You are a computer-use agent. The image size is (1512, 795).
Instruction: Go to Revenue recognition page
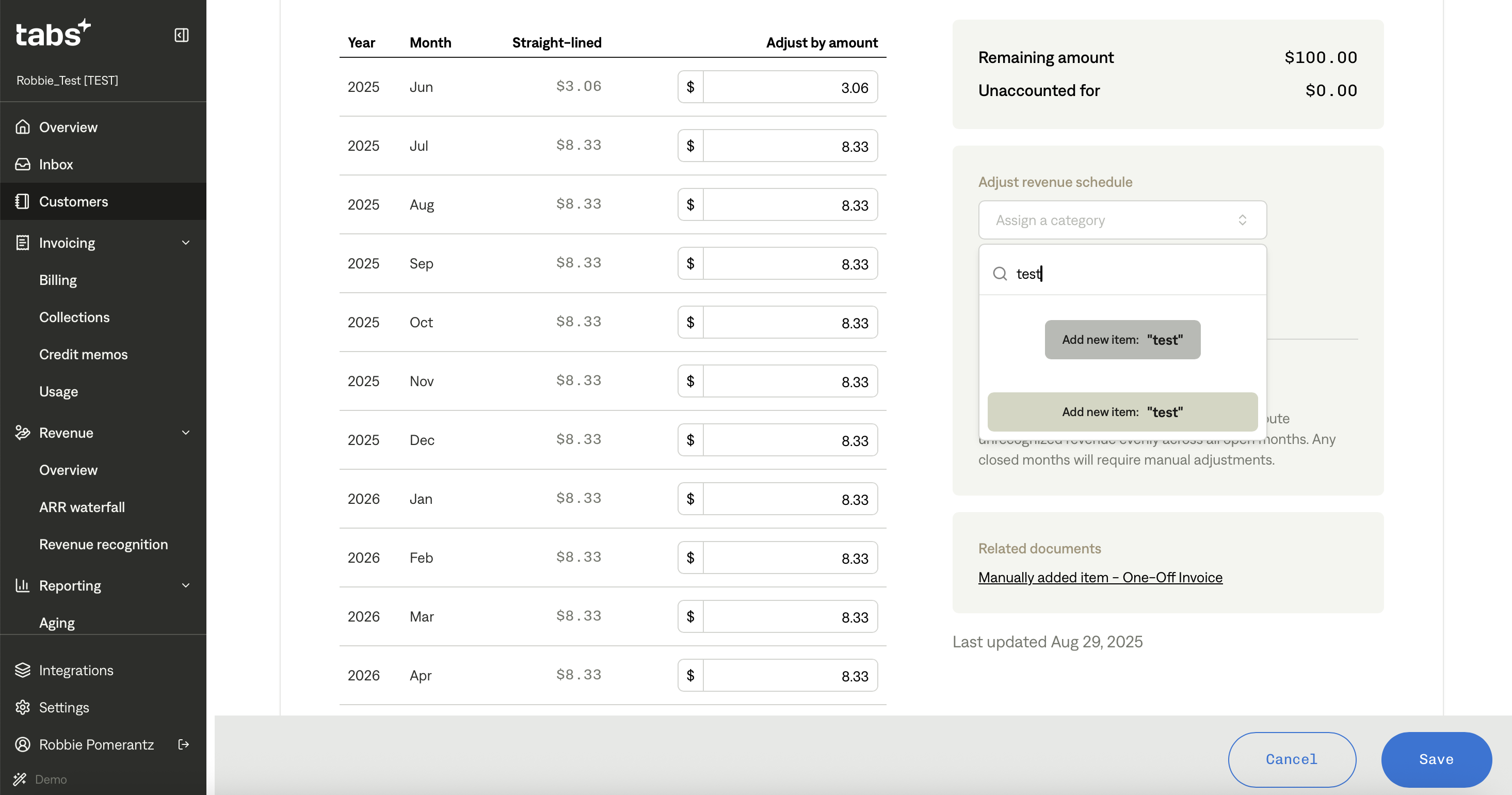[103, 544]
